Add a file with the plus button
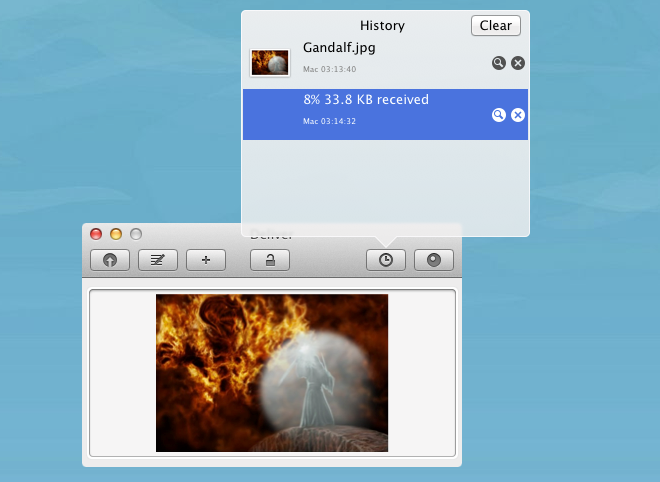 click(x=206, y=260)
